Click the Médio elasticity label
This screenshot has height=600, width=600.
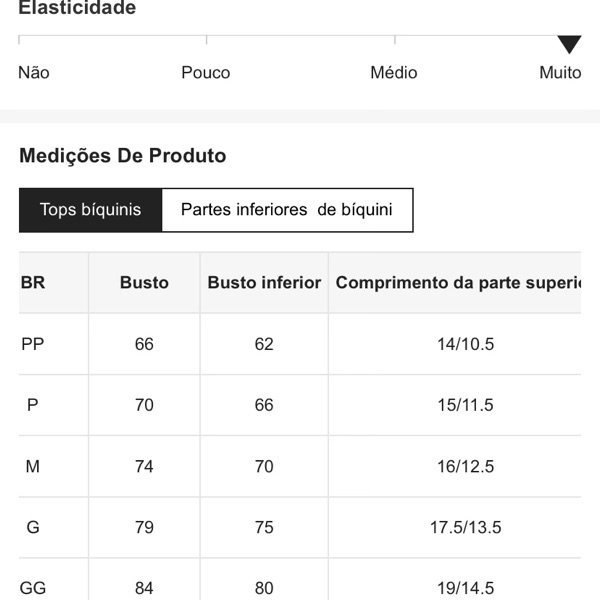tap(394, 73)
